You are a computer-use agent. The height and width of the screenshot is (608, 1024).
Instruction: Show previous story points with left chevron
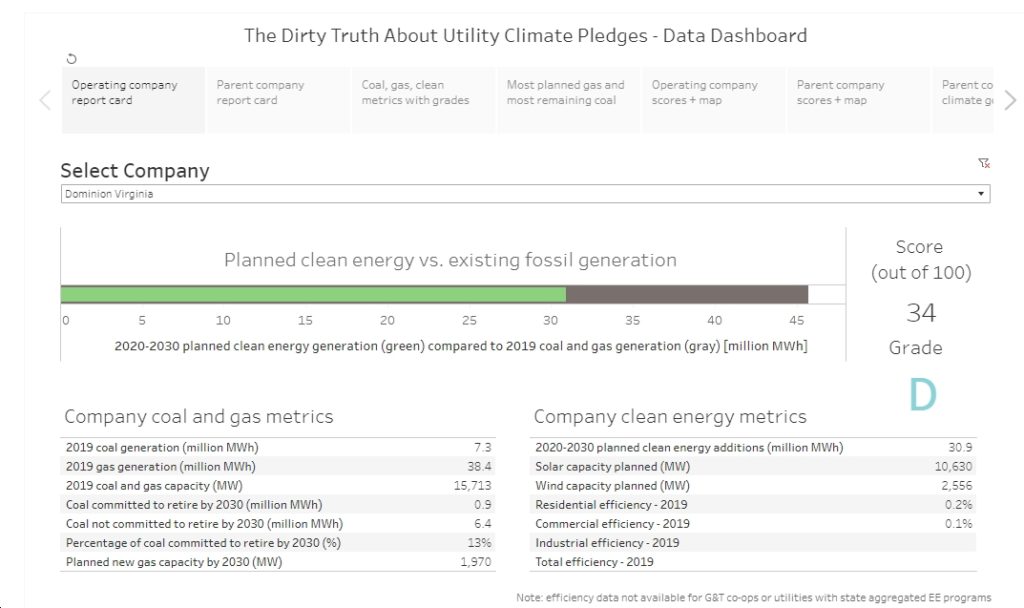coord(45,101)
